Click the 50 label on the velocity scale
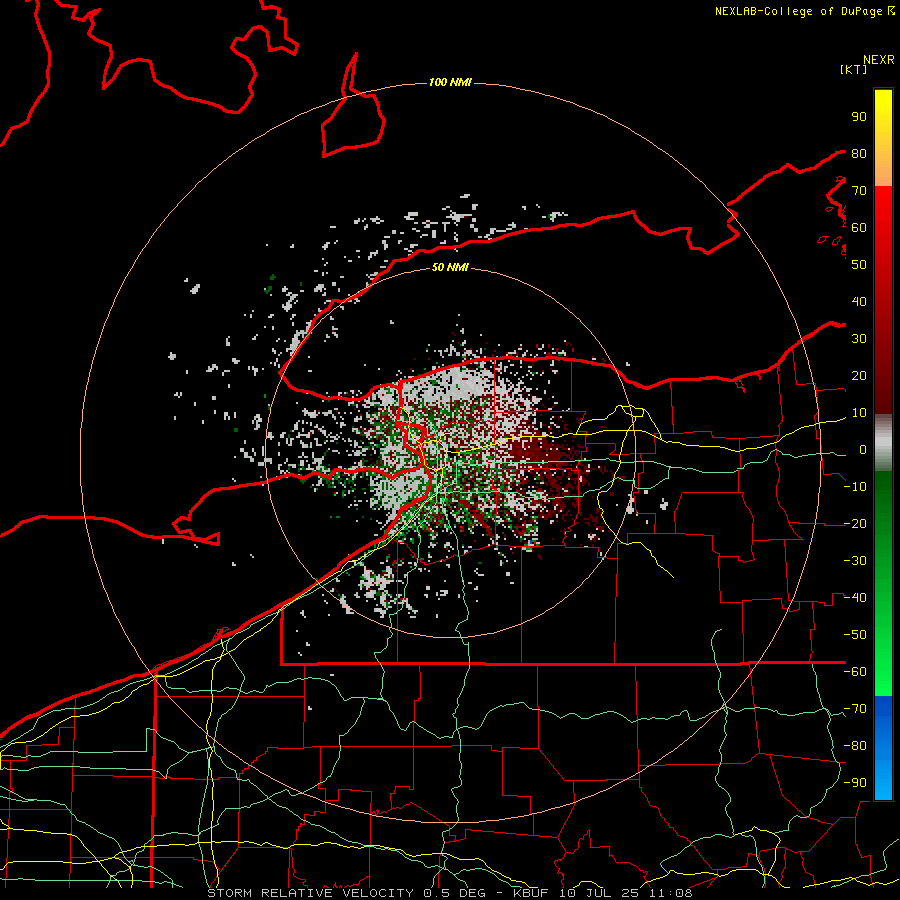The height and width of the screenshot is (900, 900). pos(859,265)
